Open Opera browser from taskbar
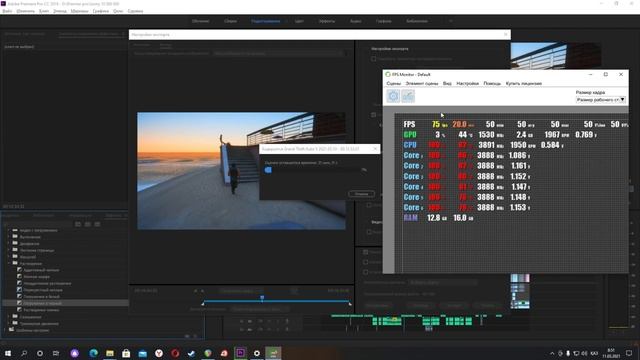 (175, 353)
